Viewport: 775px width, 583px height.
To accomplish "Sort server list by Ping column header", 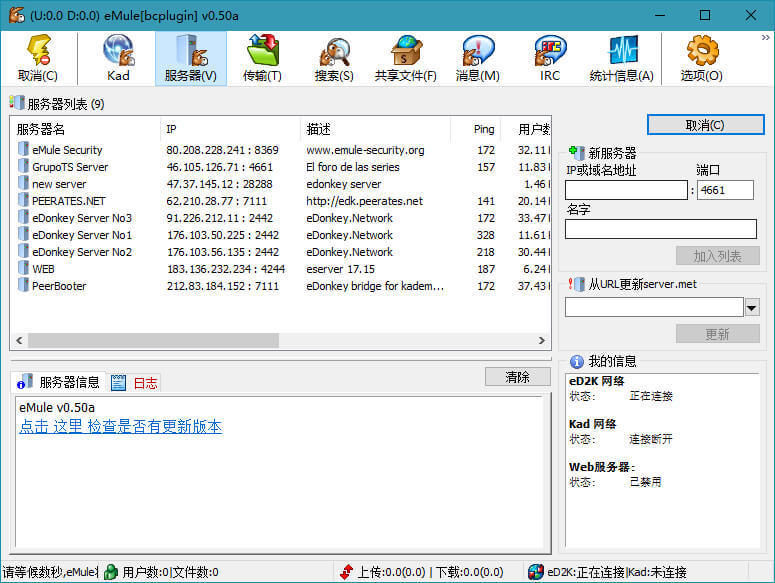I will pos(484,129).
